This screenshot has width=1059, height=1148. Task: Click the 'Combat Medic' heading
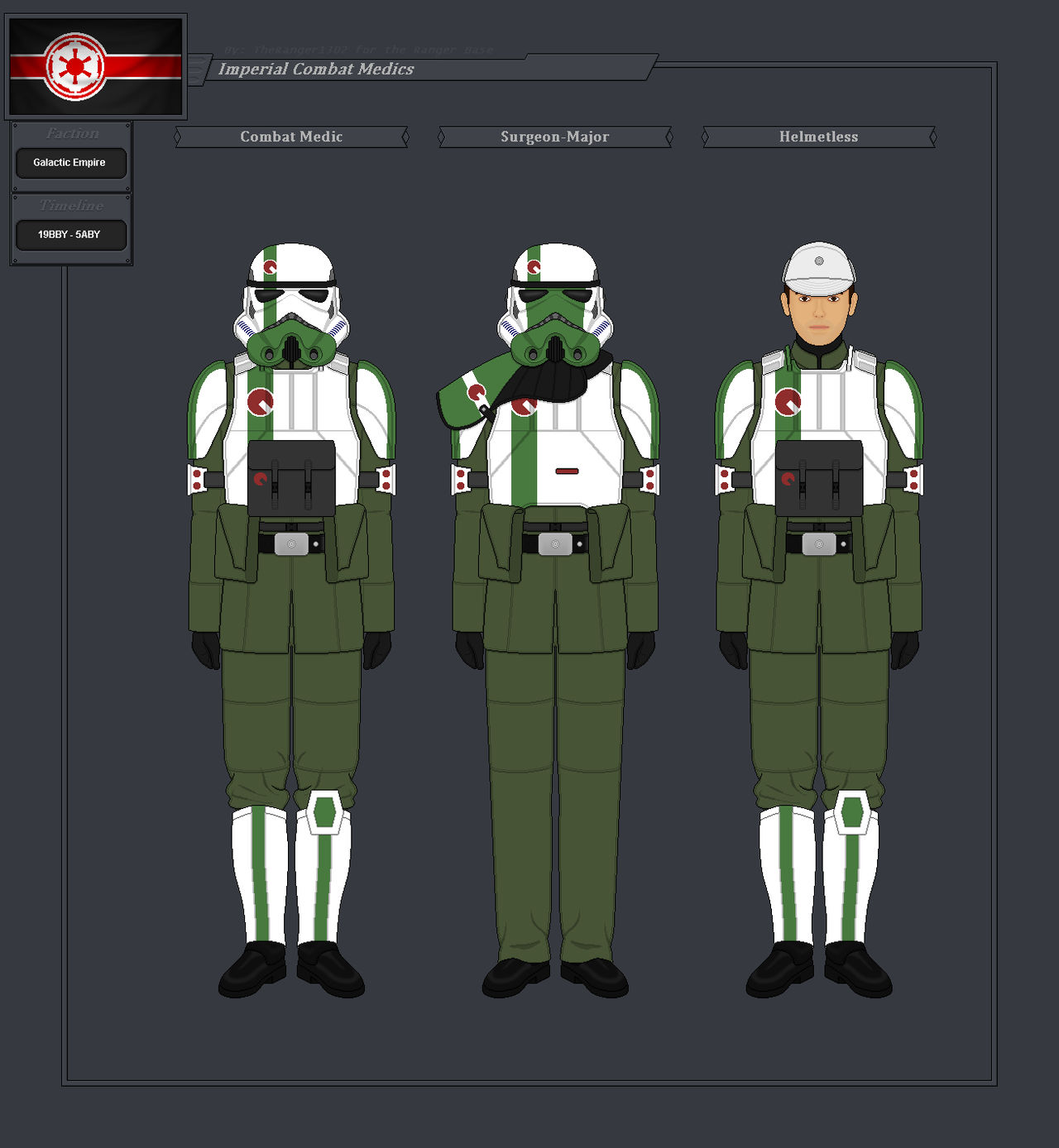tap(291, 136)
